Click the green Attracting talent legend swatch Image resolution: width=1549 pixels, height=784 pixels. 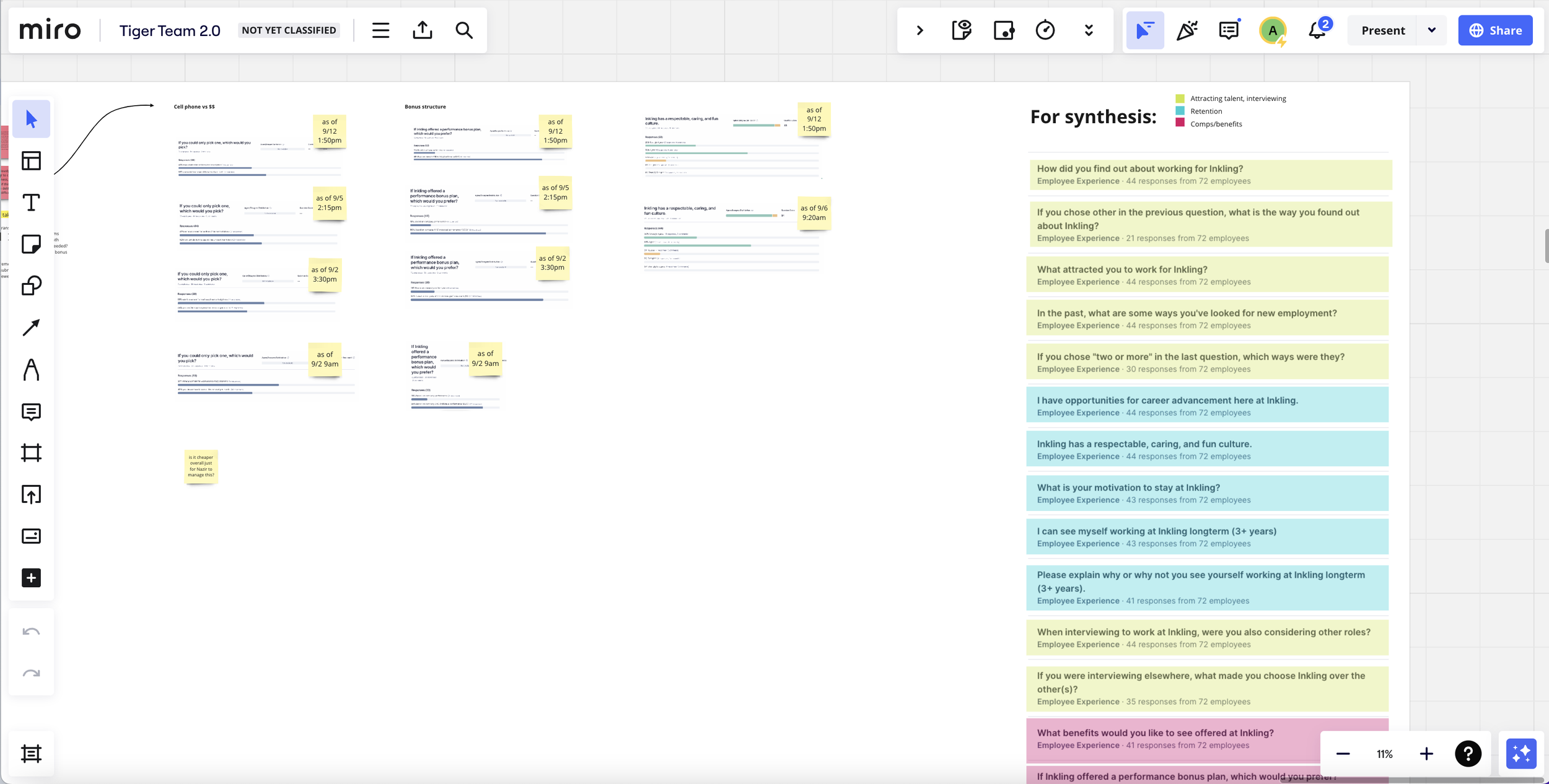[1180, 98]
